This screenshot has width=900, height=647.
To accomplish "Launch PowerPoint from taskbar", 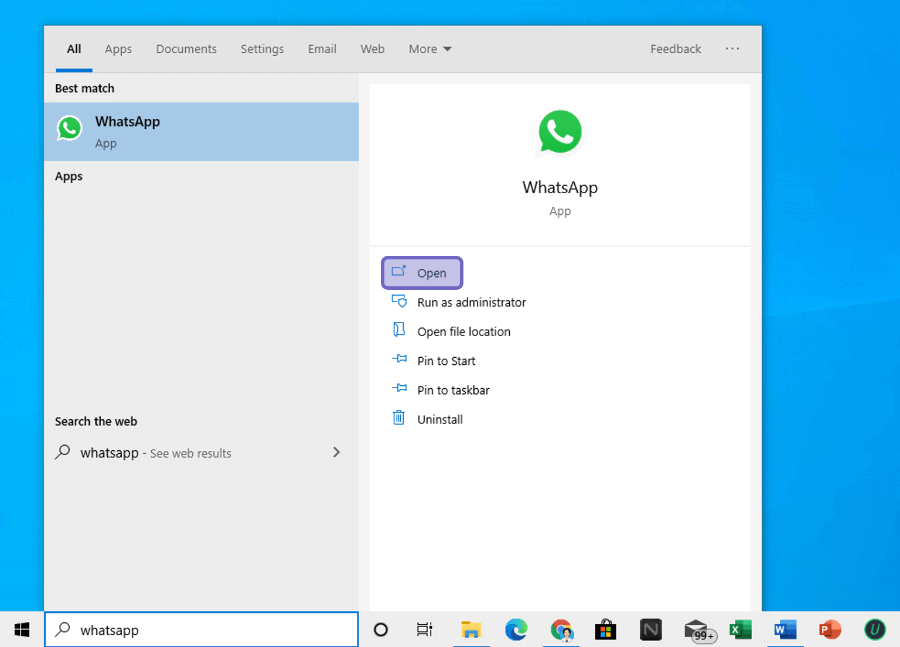I will [829, 630].
